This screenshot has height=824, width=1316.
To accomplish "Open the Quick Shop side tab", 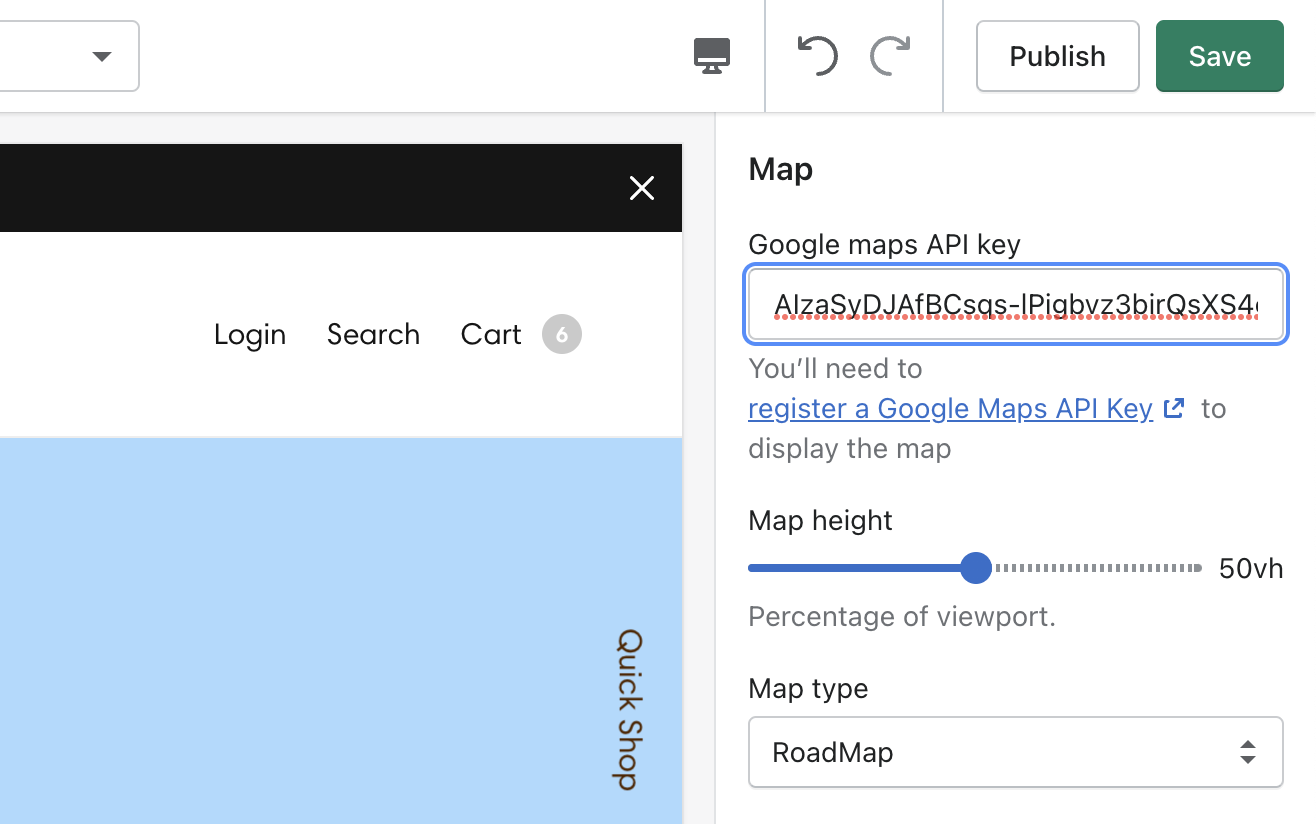I will point(628,709).
